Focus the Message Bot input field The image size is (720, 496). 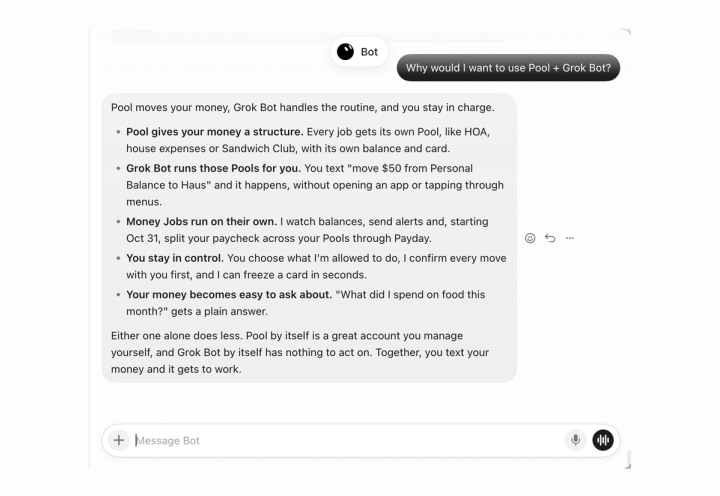347,440
